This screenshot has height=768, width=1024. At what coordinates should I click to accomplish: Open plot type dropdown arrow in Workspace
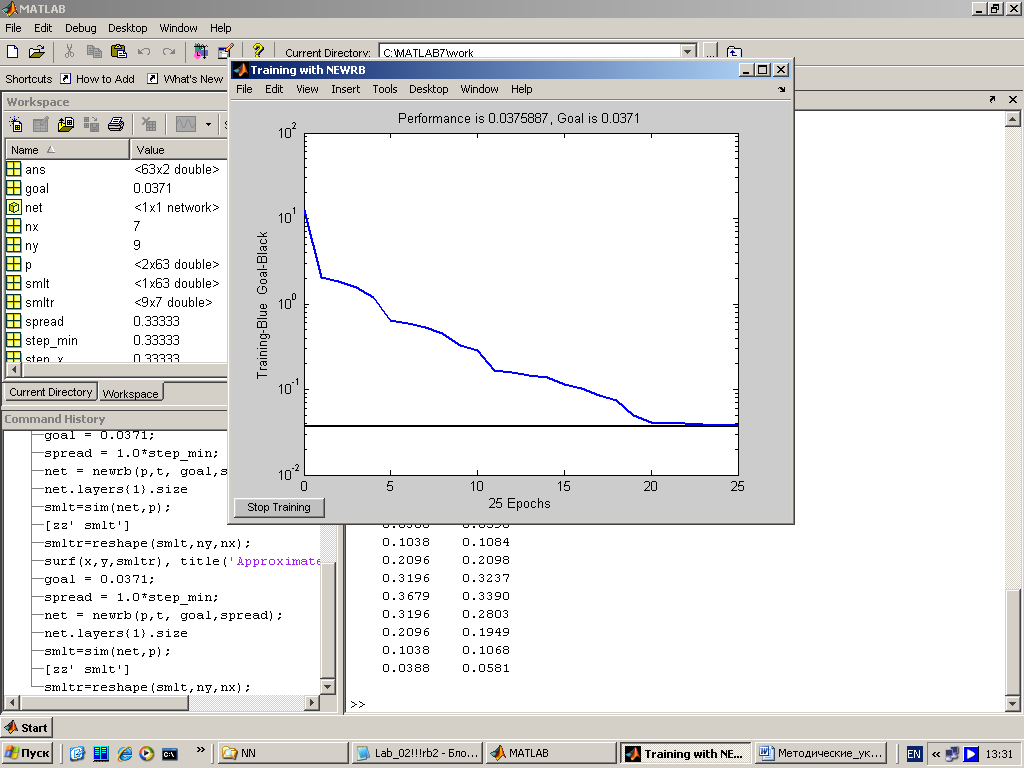(x=208, y=124)
